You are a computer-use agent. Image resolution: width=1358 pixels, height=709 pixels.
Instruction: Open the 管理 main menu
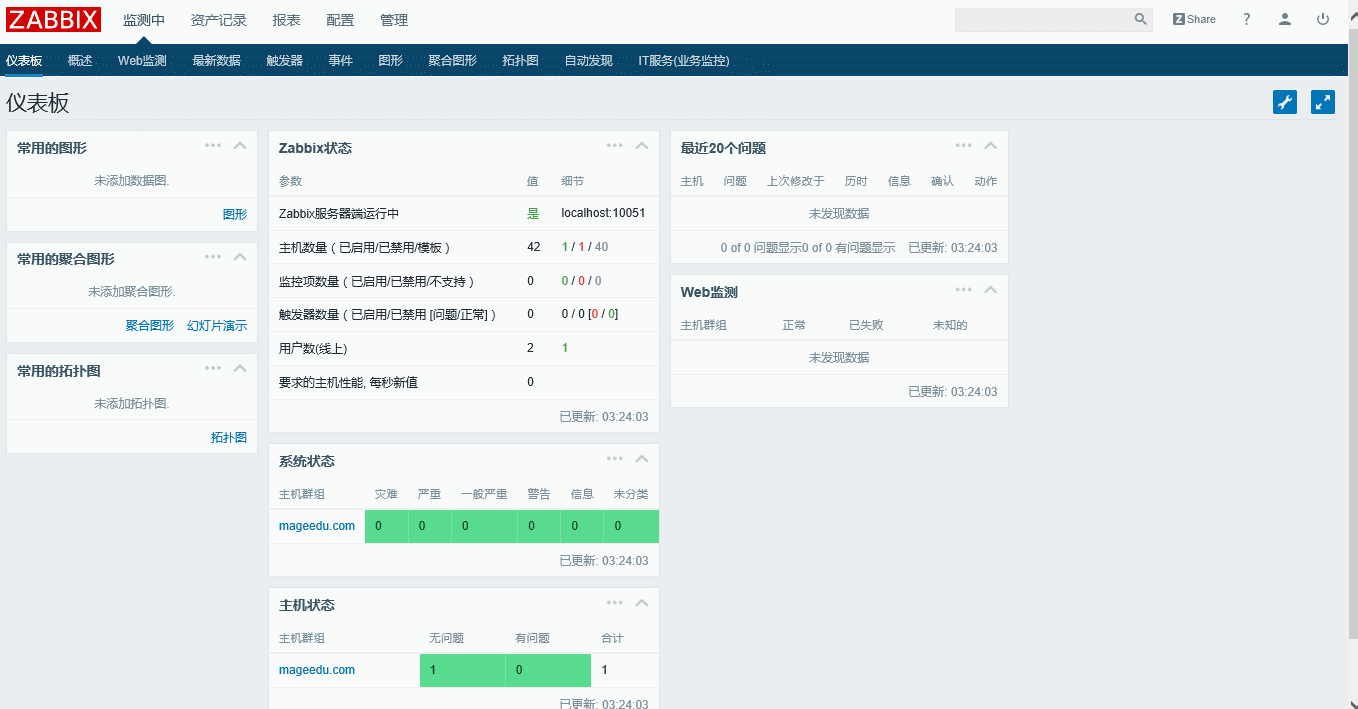coord(394,20)
